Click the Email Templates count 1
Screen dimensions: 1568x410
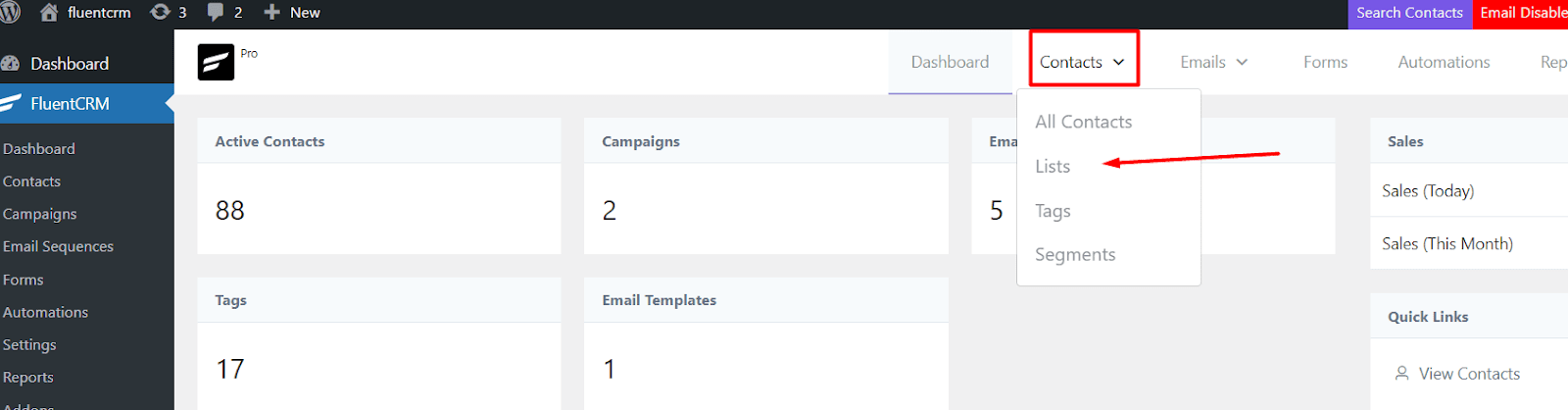610,370
